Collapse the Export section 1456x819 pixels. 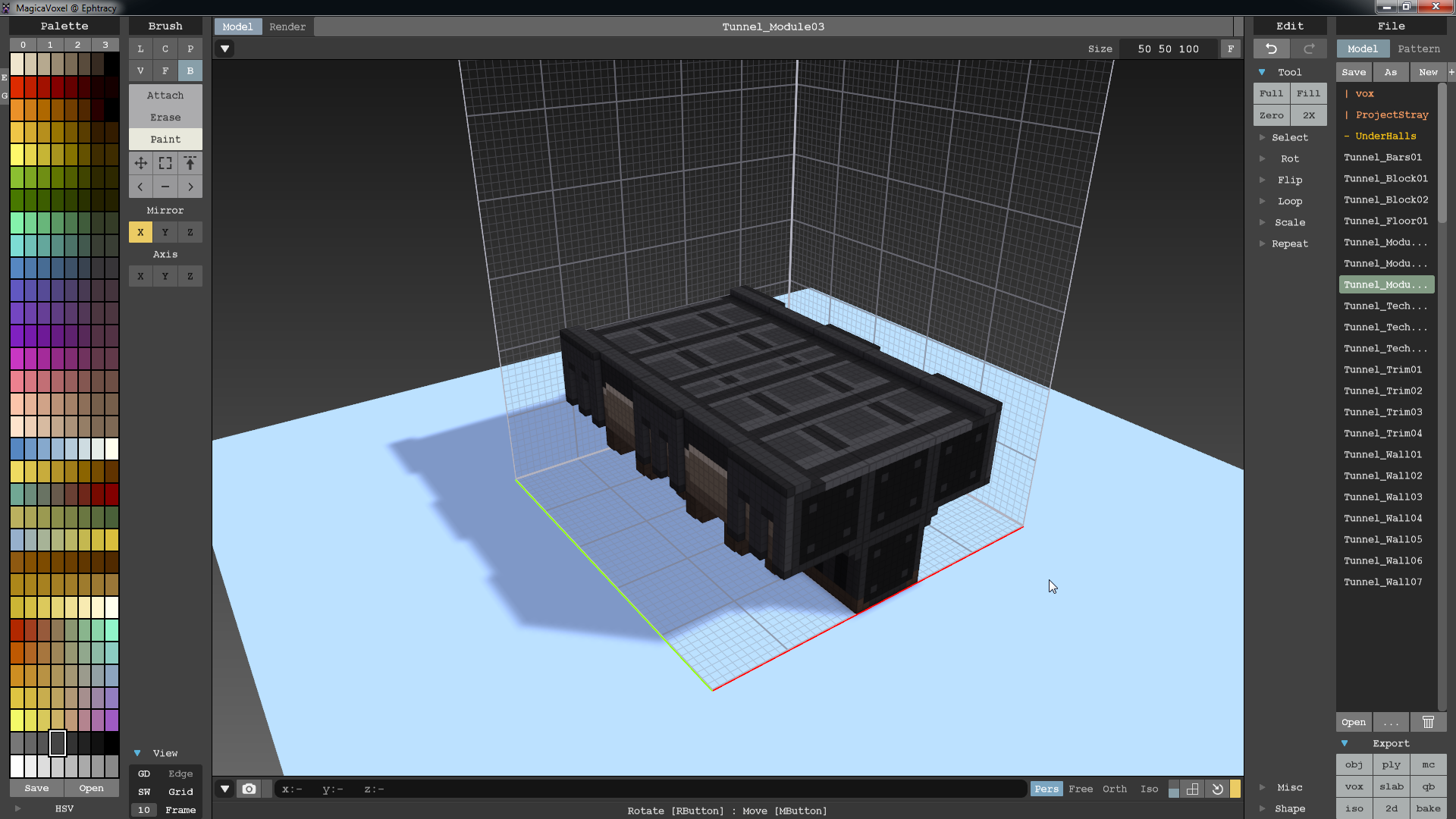click(1345, 743)
